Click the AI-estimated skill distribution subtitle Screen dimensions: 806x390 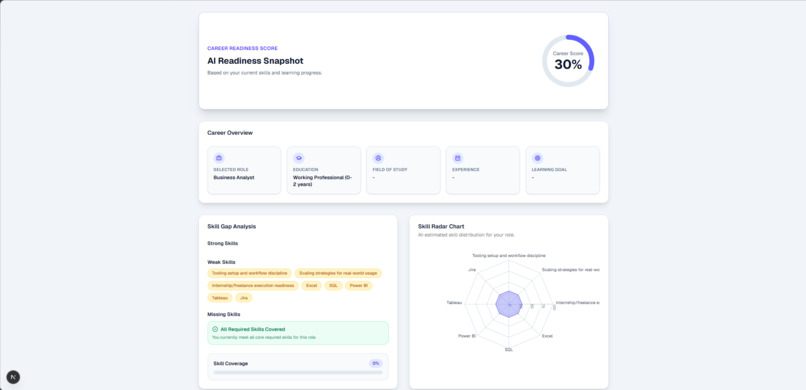tap(466, 235)
